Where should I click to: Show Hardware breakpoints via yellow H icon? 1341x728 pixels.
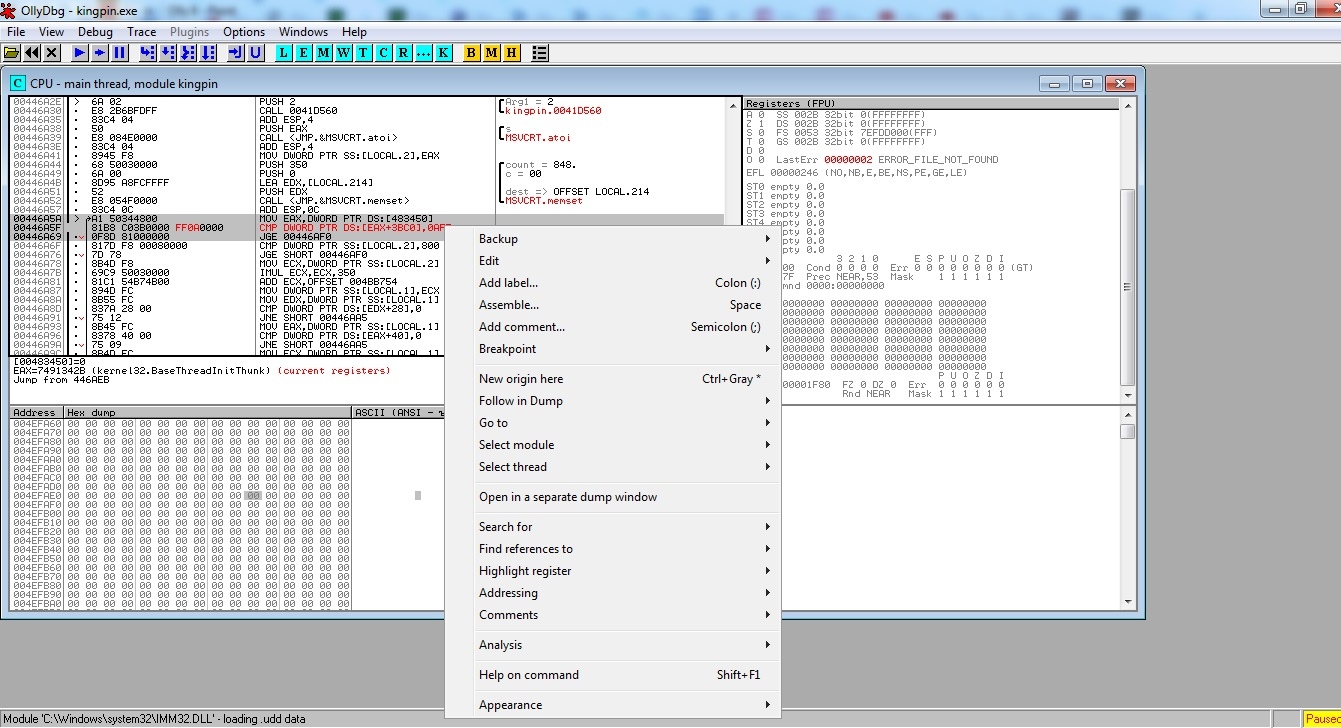[512, 52]
